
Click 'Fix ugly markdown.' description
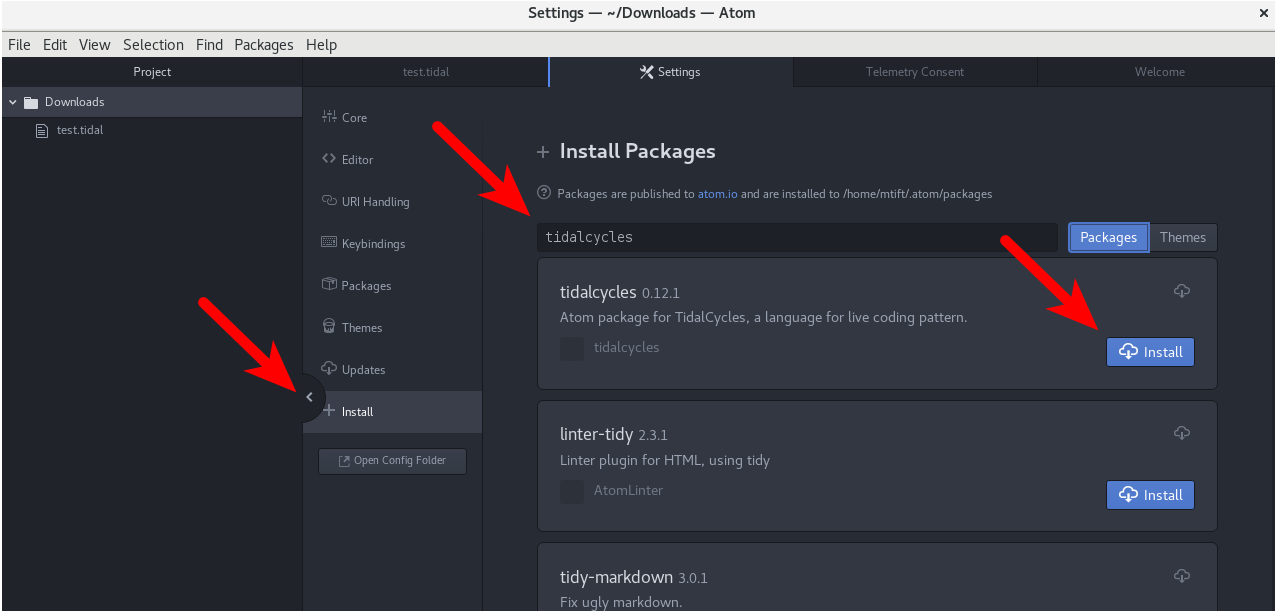(x=621, y=603)
